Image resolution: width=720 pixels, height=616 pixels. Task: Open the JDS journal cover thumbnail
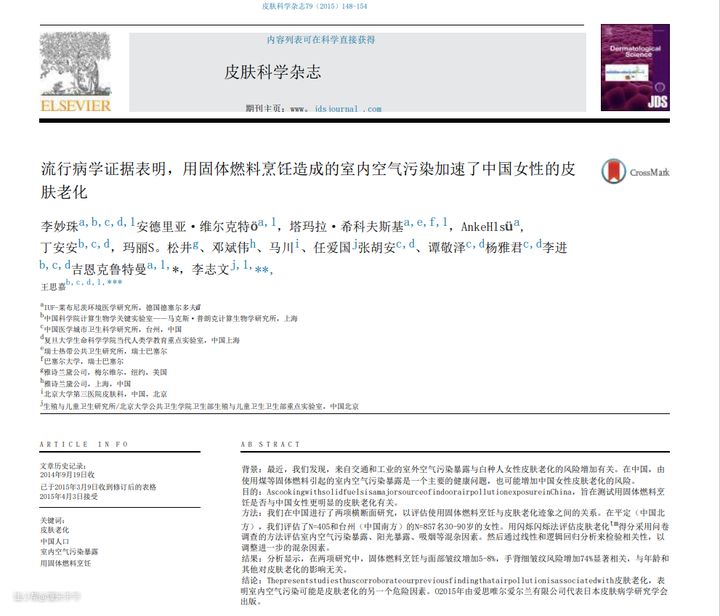coord(635,67)
